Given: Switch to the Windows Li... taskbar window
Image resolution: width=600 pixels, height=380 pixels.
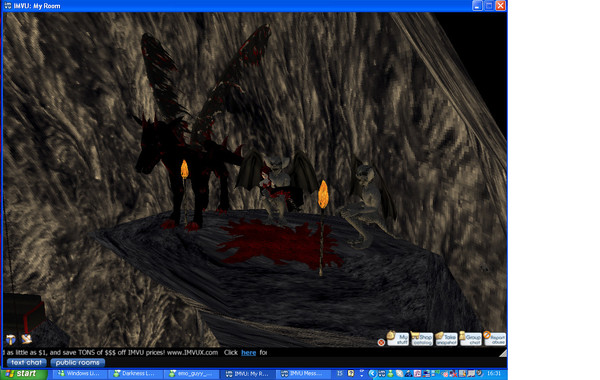Looking at the screenshot, I should 79,374.
